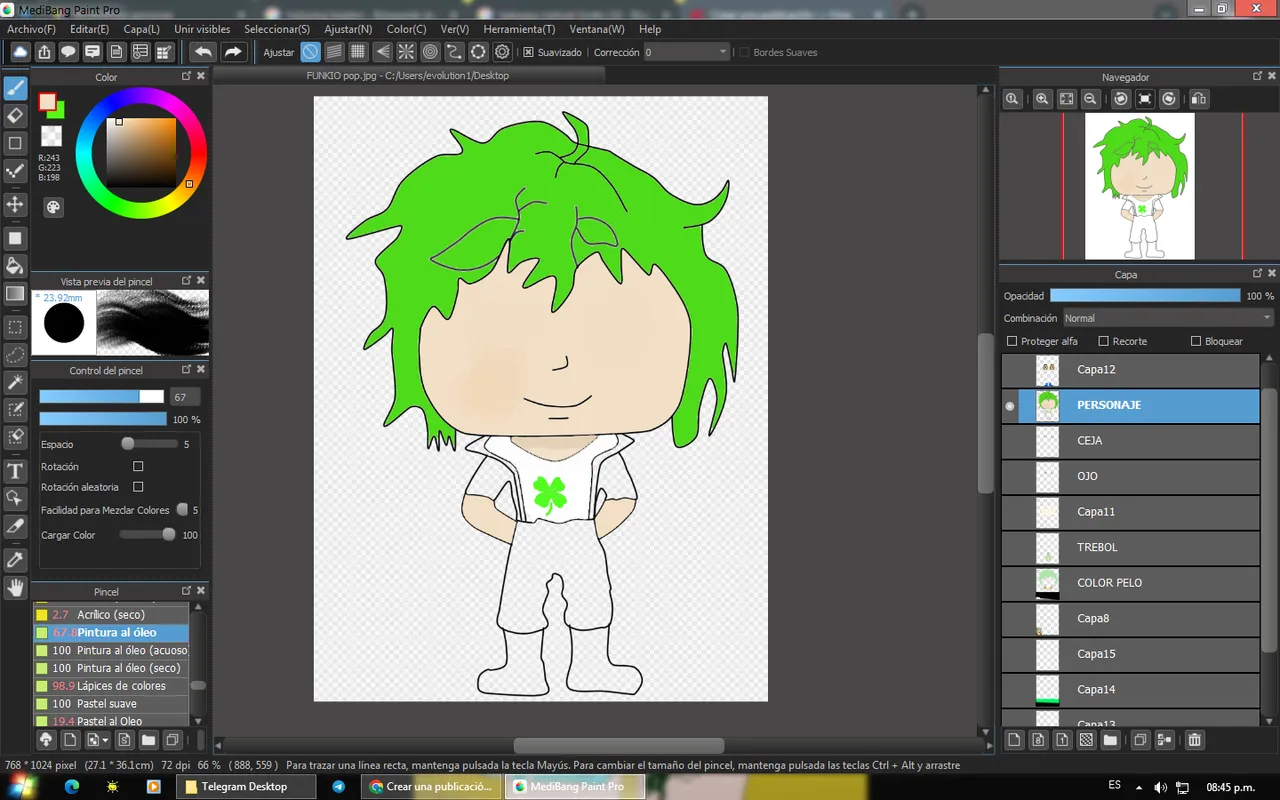The image size is (1280, 800).
Task: Rotate canvas left in Navigator
Action: point(1121,99)
